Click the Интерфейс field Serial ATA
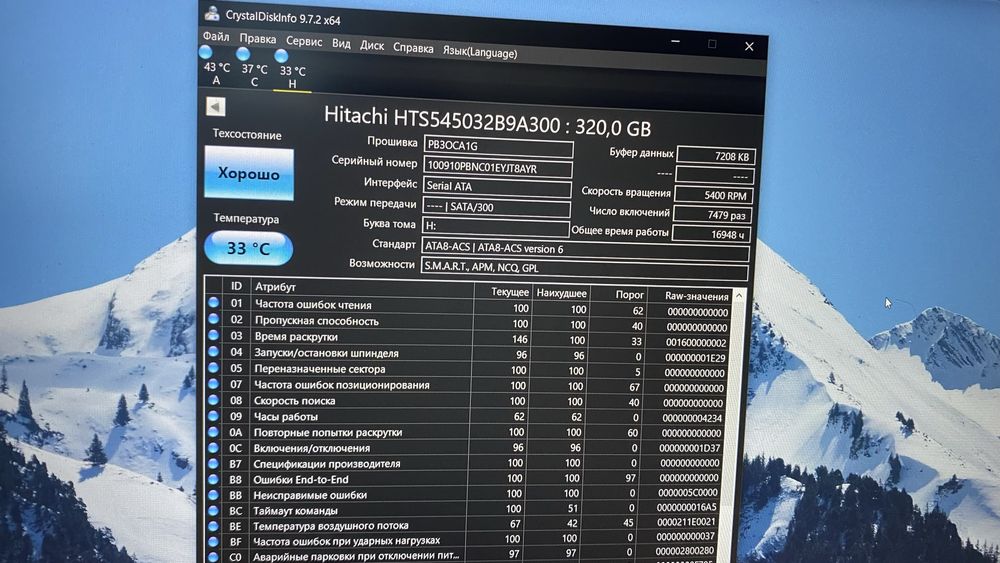The height and width of the screenshot is (563, 1000). 497,187
